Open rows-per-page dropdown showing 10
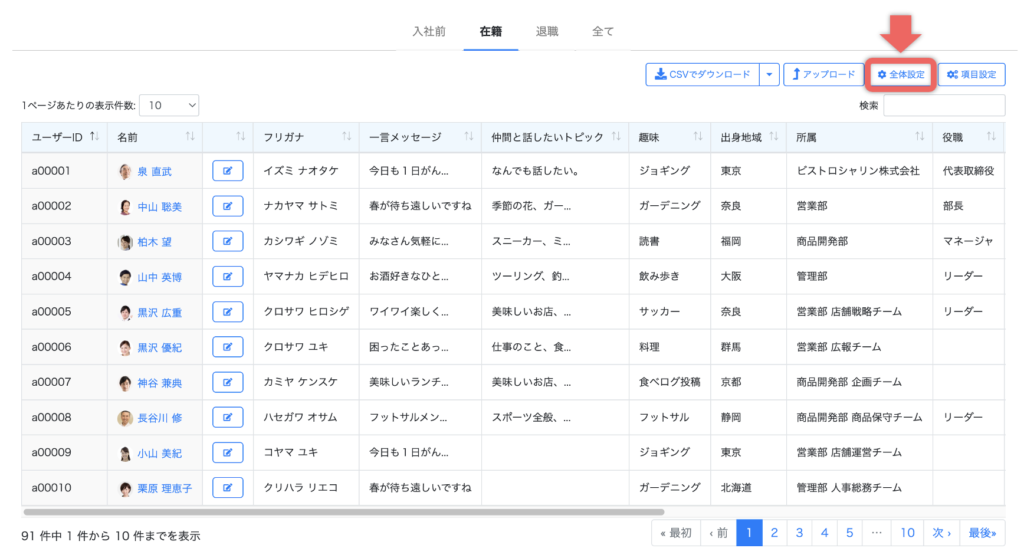Screen dimensions: 1024x558 170,104
